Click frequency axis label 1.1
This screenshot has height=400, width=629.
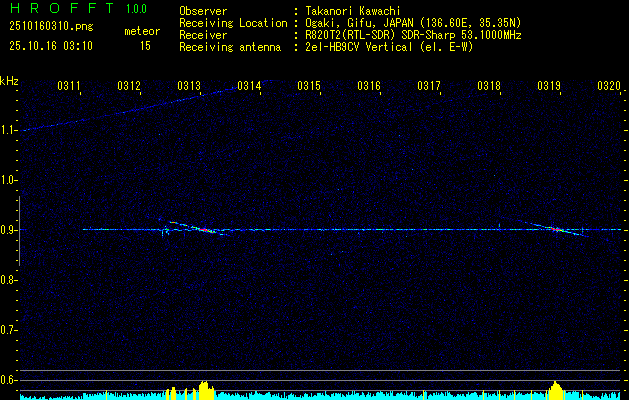(x=7, y=130)
